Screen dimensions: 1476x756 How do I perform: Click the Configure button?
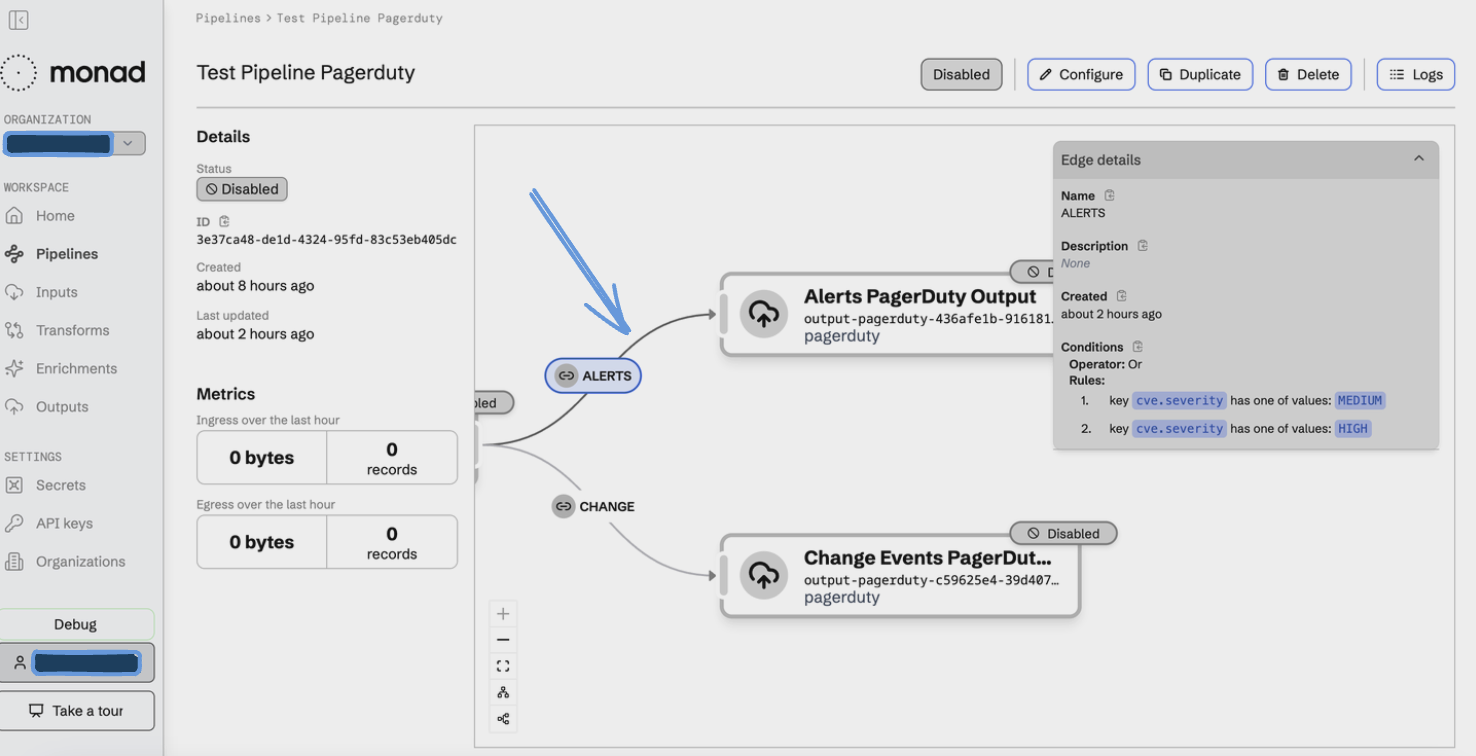(x=1080, y=74)
